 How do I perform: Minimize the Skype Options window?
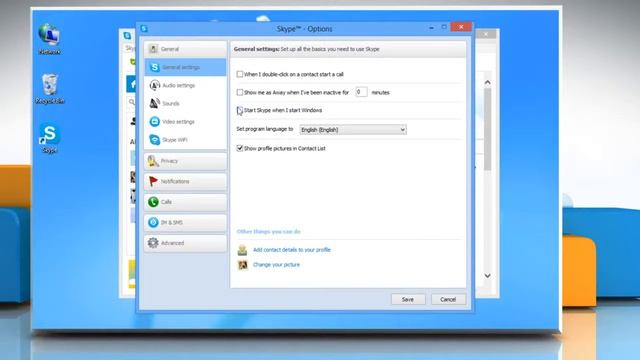click(431, 27)
